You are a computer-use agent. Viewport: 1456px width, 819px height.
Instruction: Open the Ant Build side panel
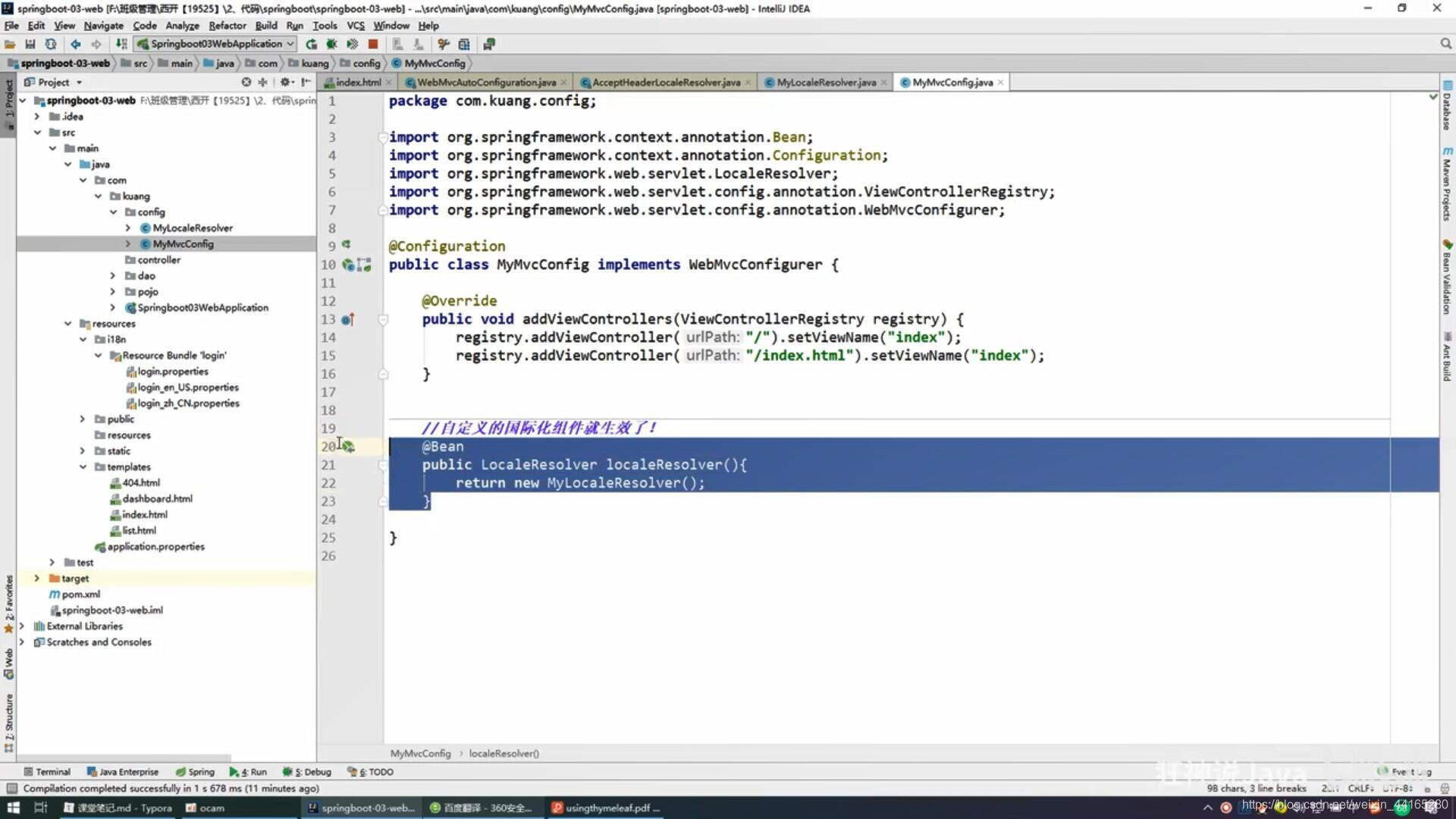tap(1447, 356)
